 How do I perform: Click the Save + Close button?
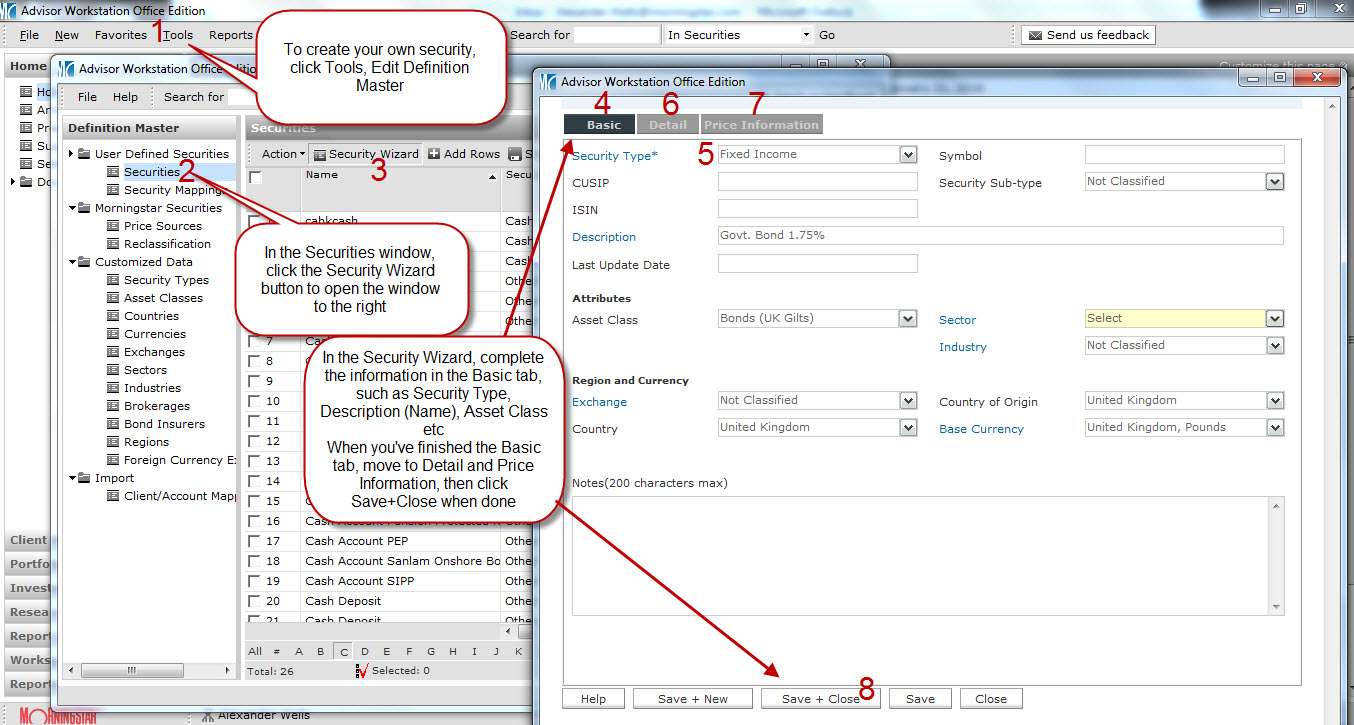pyautogui.click(x=820, y=699)
